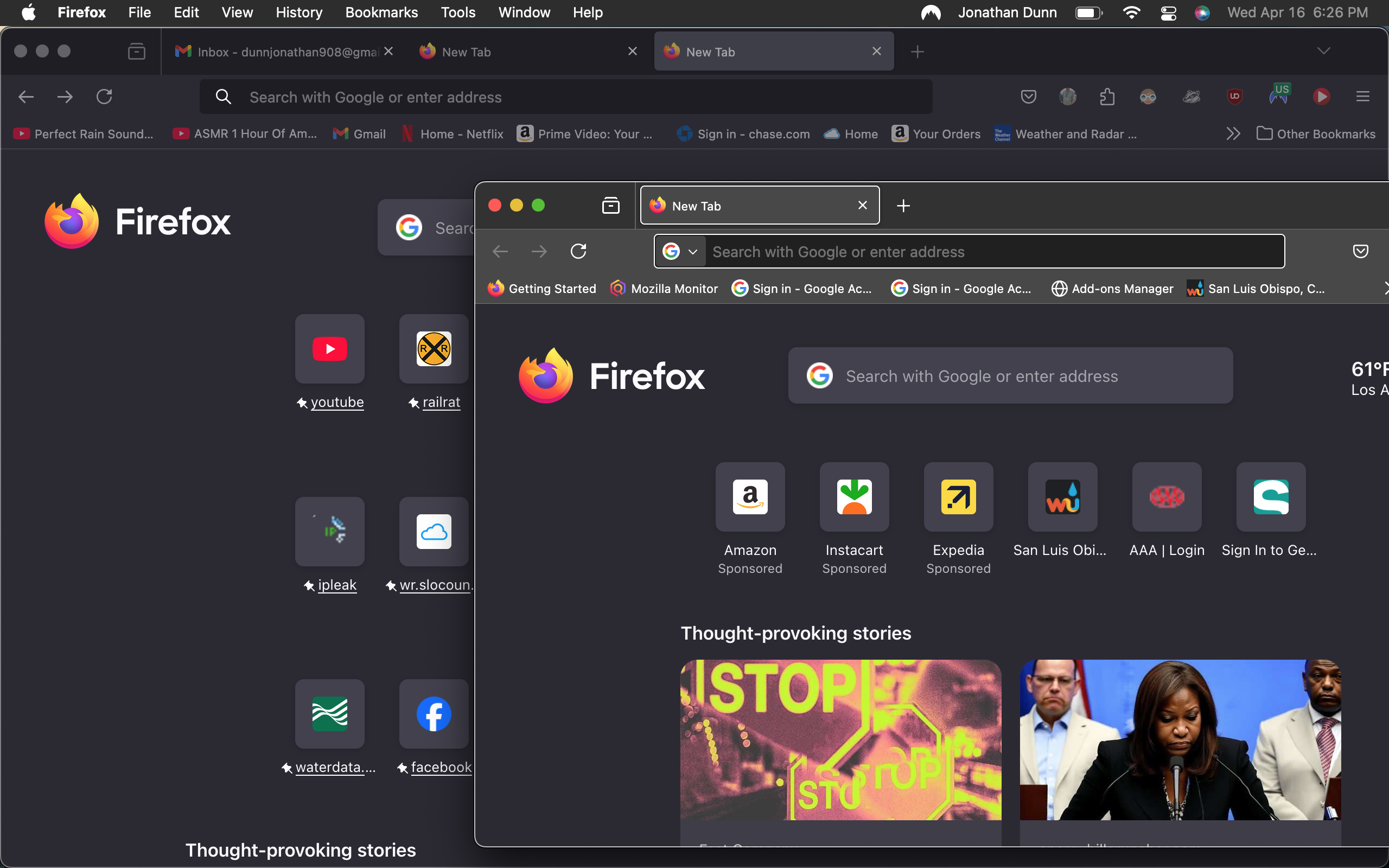The image size is (1389, 868).
Task: Open the uBlock Origin extension icon
Action: coord(1234,97)
